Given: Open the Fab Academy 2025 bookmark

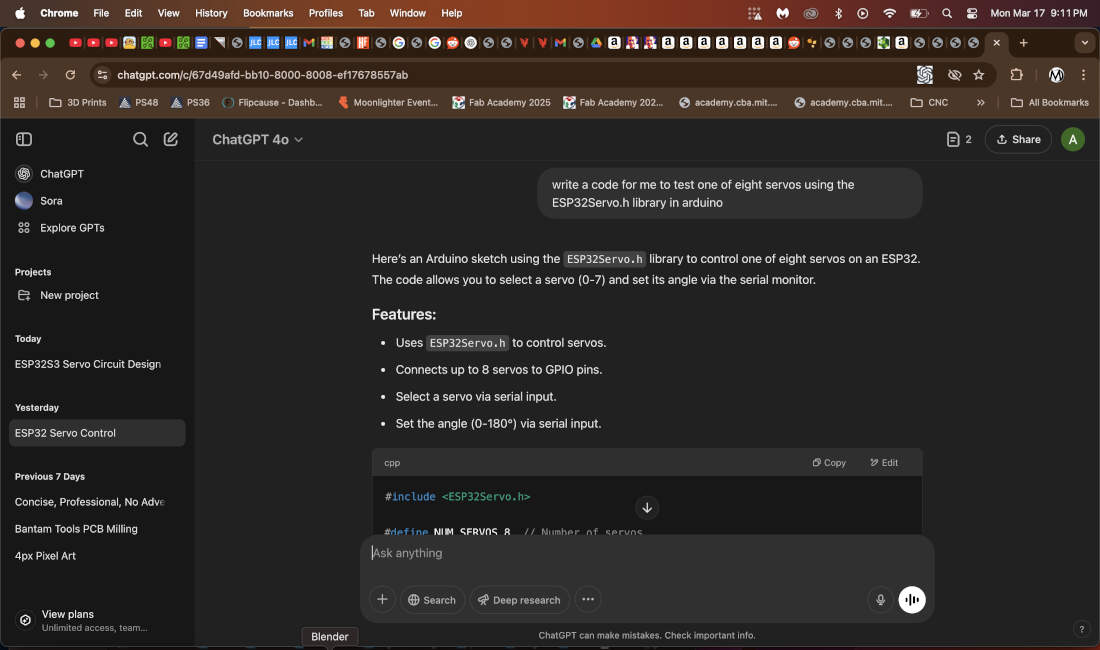Looking at the screenshot, I should 502,102.
